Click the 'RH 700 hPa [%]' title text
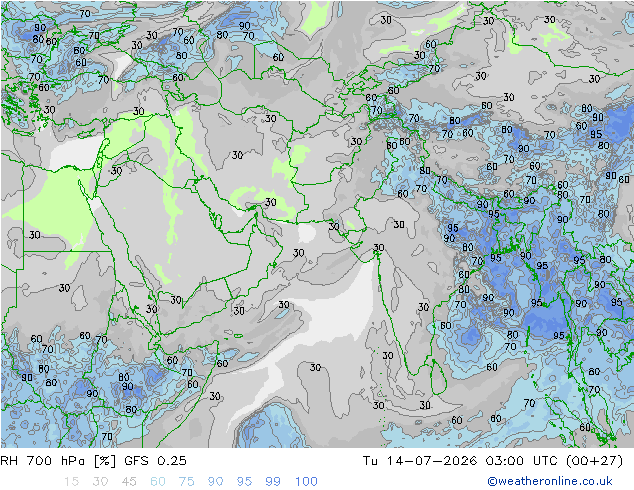This screenshot has height=490, width=634. click(x=58, y=461)
